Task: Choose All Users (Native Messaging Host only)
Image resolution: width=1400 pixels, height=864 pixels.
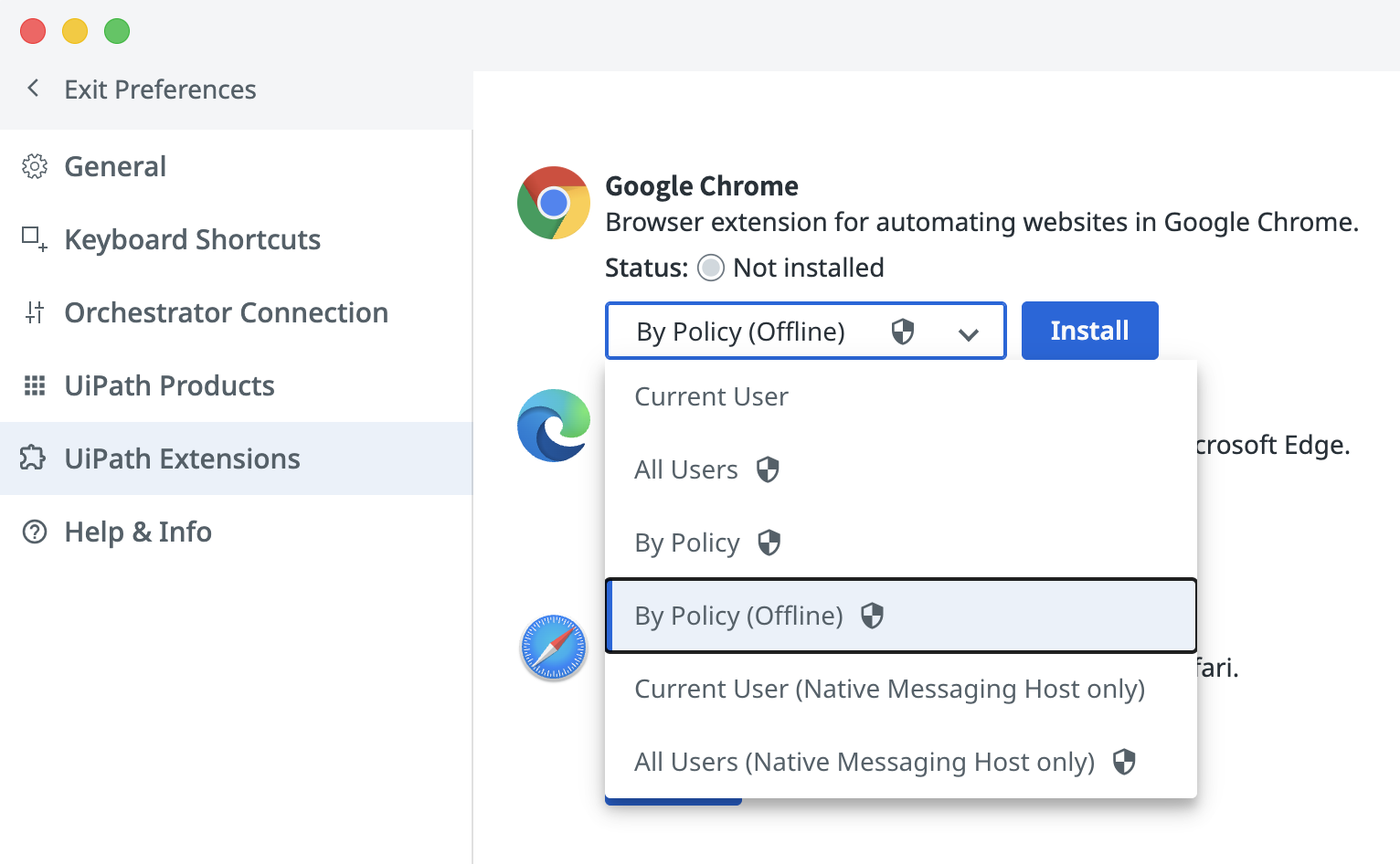Action: pyautogui.click(x=901, y=762)
